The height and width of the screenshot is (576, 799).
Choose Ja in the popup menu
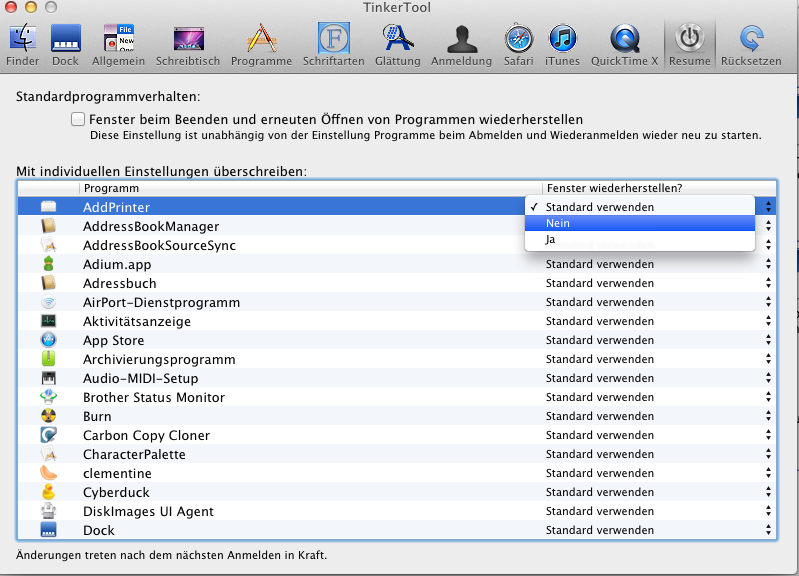point(640,239)
